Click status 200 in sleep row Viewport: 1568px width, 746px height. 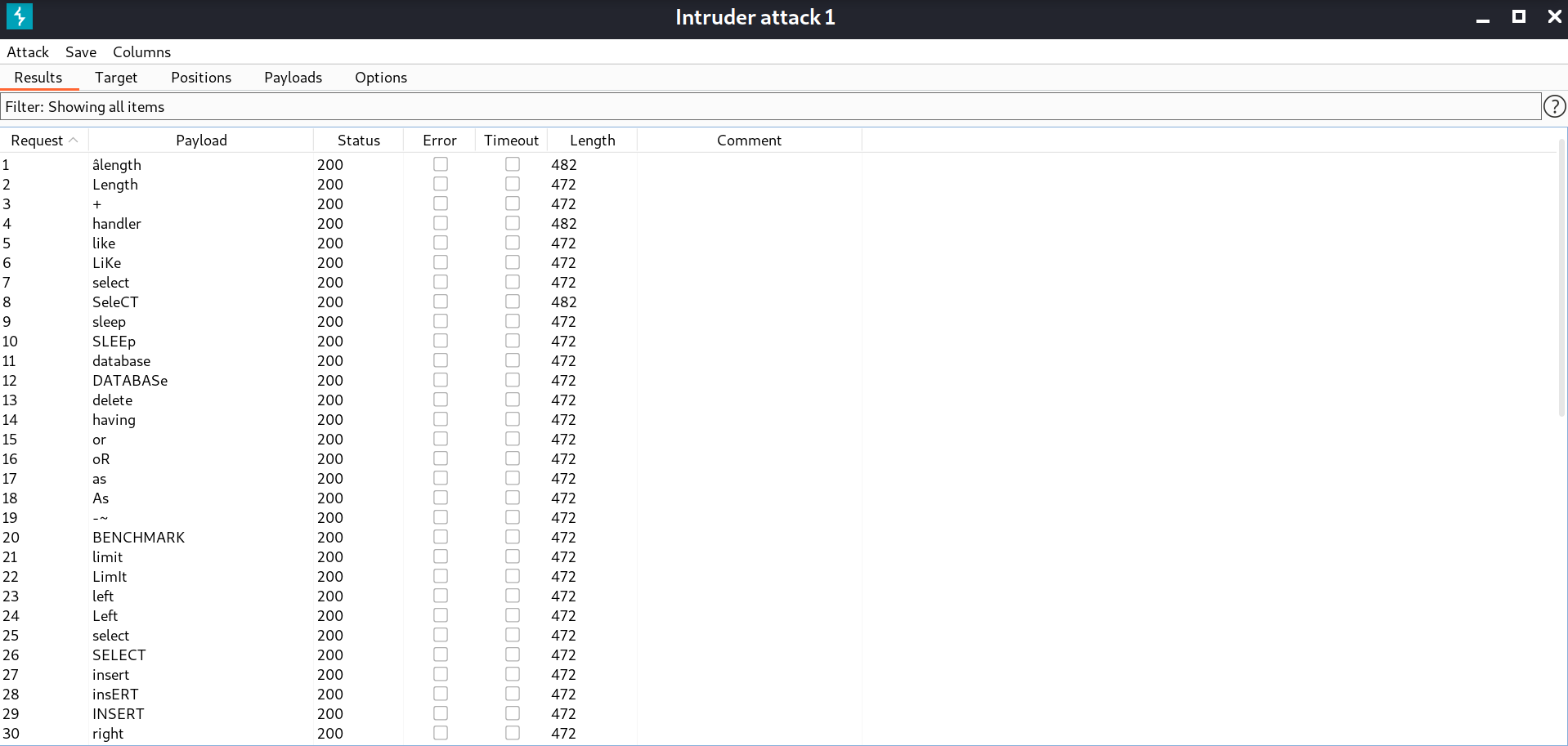coord(330,321)
